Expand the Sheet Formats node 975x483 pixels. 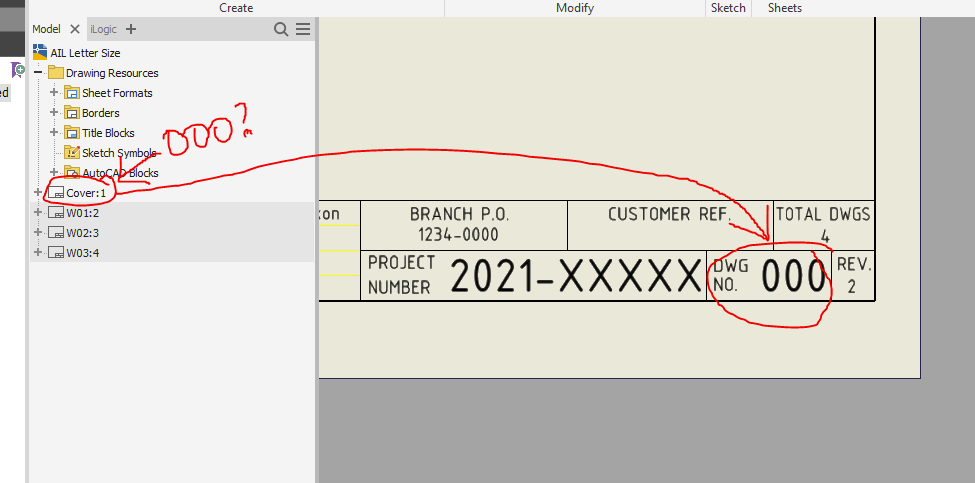[55, 93]
